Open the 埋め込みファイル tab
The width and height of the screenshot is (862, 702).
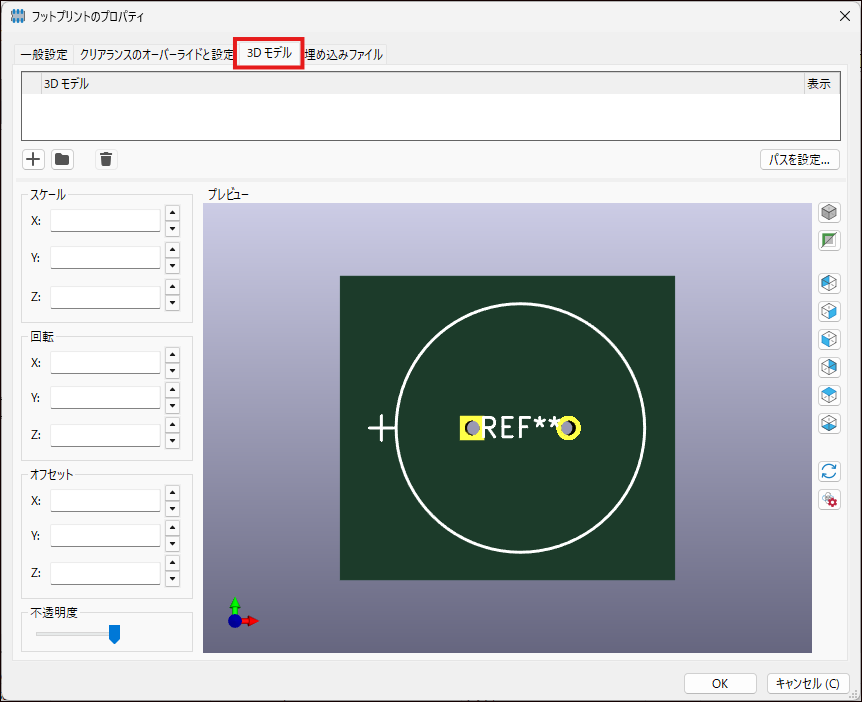point(344,55)
